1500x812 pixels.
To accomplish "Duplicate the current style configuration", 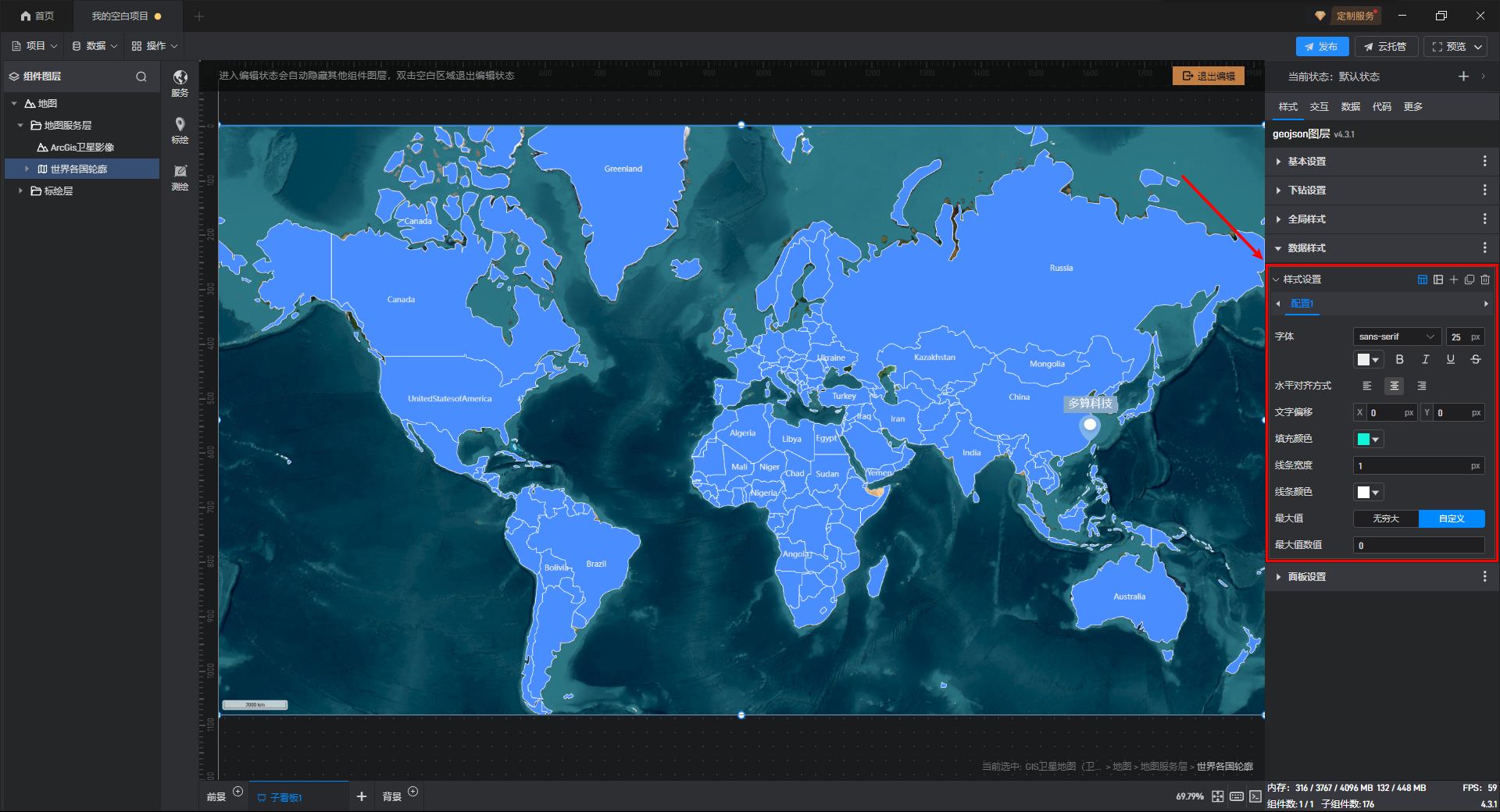I will point(1470,280).
